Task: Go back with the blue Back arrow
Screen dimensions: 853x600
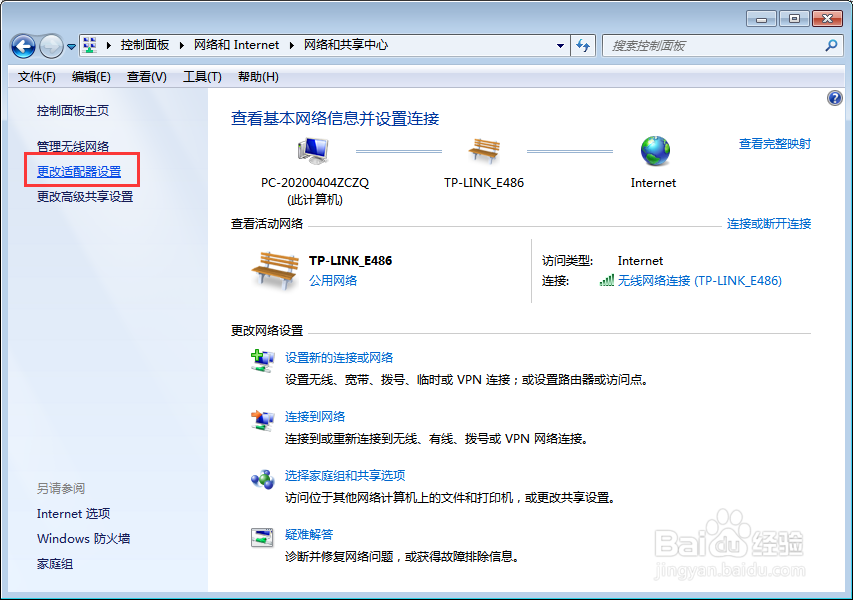Action: [23, 46]
